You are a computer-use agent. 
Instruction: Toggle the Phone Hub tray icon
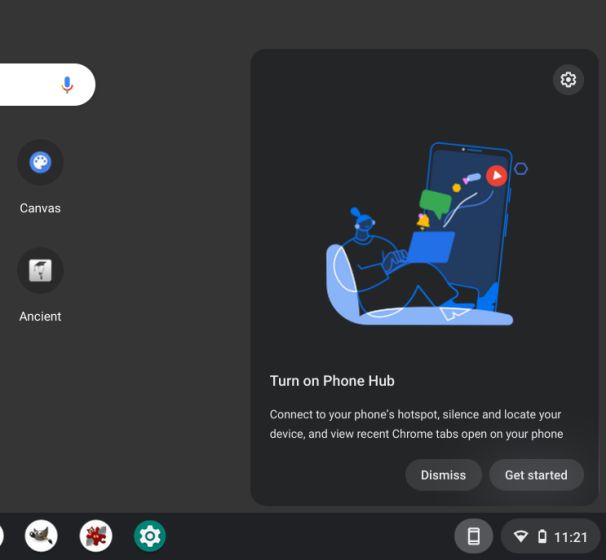(473, 536)
